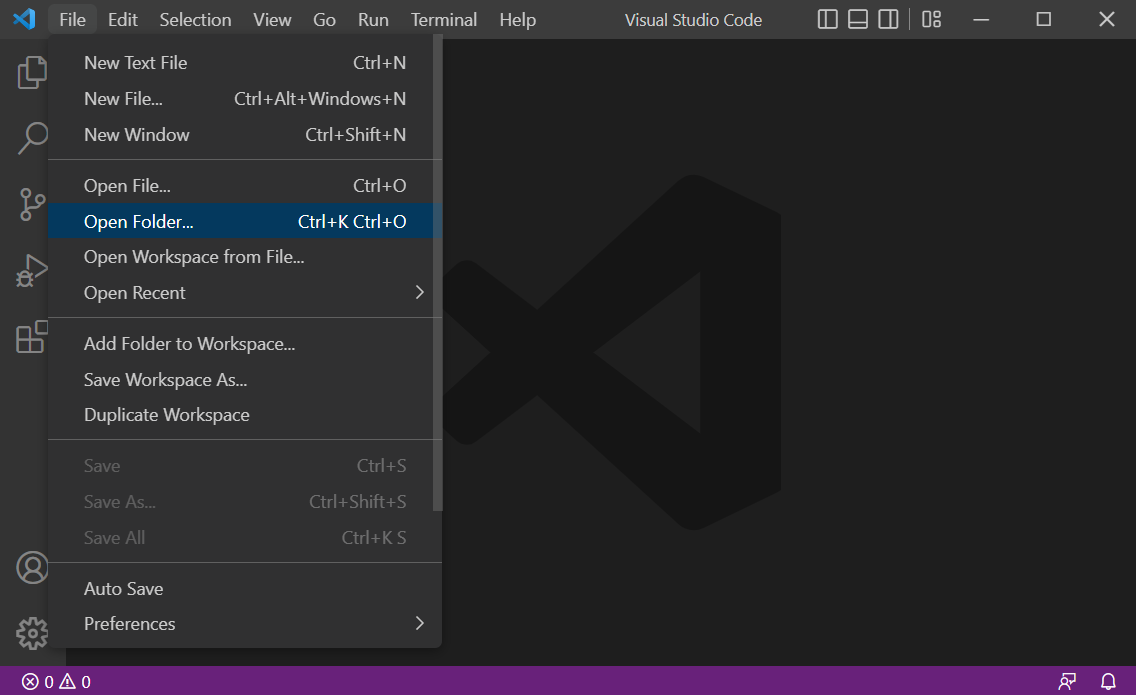Click New Text File menu entry
This screenshot has height=695, width=1136.
(136, 63)
